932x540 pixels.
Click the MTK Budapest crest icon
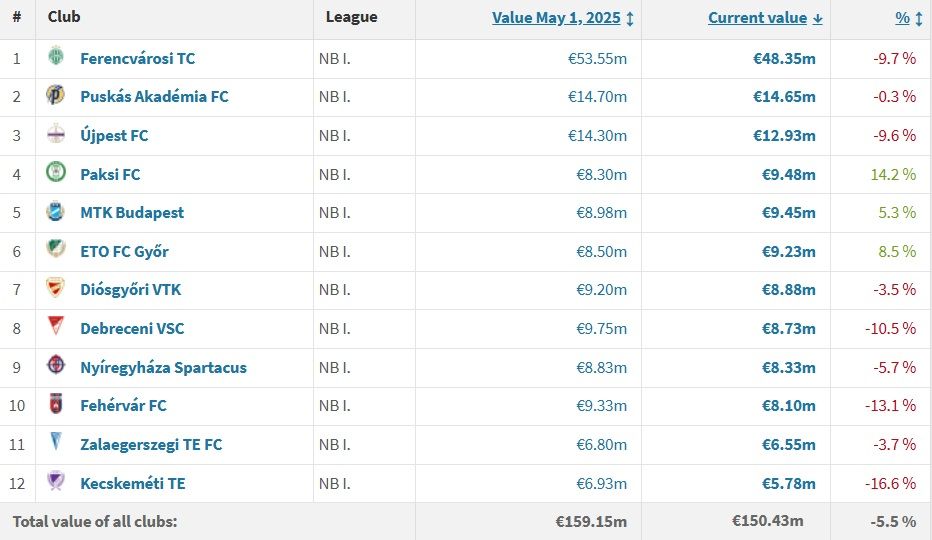tap(55, 211)
